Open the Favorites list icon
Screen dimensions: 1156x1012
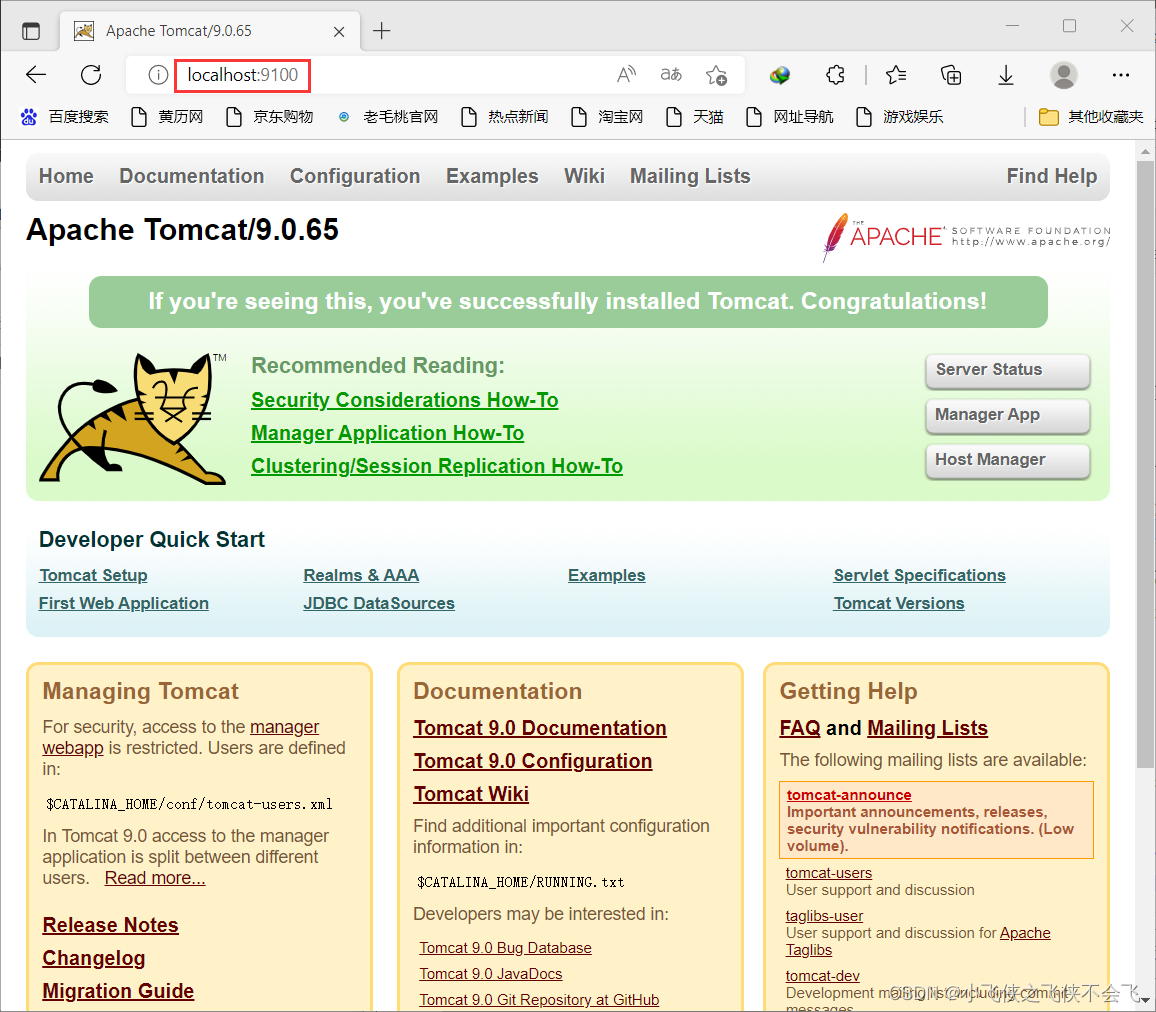[896, 74]
